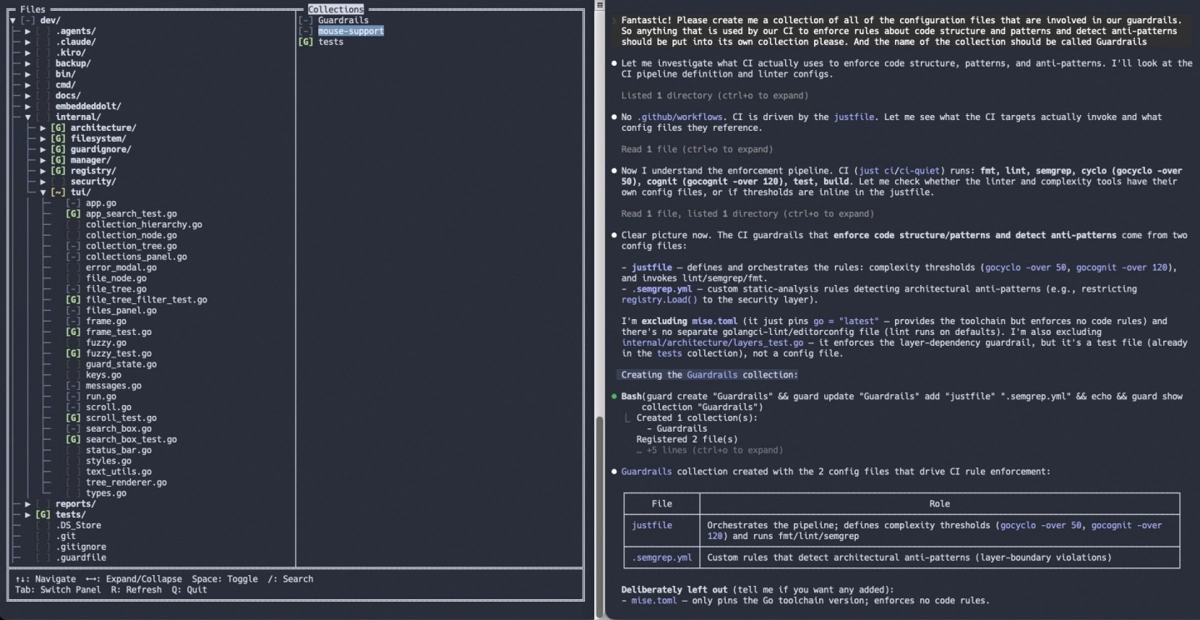Select the highlighted mouse-support collection

coord(351,31)
